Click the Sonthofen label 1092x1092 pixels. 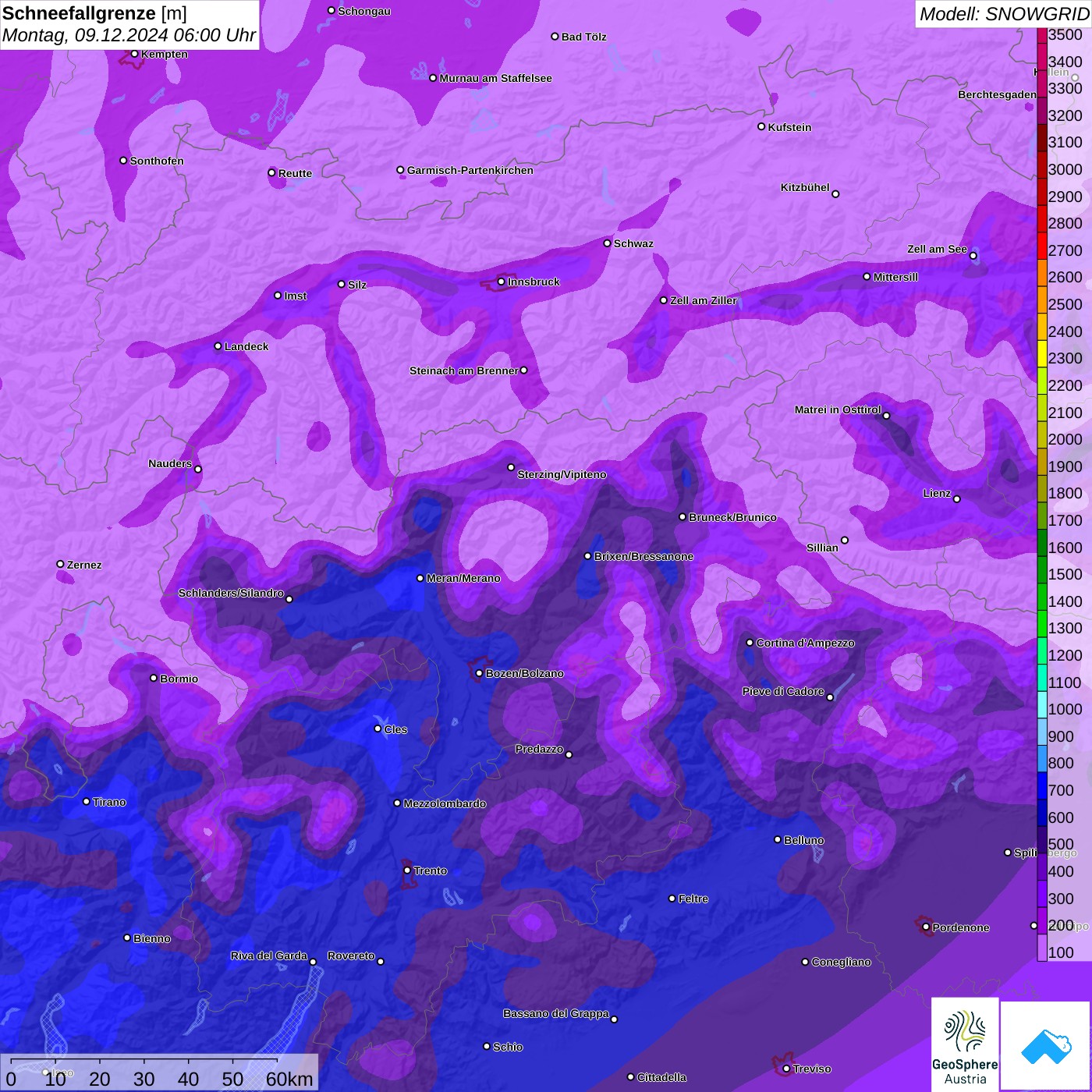coord(157,161)
